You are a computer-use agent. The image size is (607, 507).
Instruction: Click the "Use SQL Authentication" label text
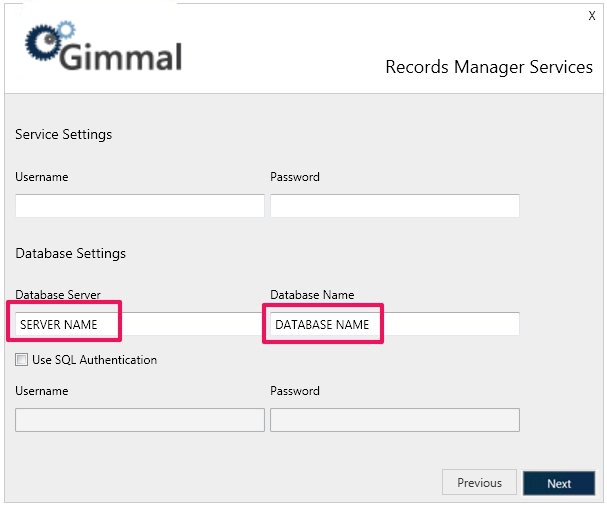click(x=94, y=360)
